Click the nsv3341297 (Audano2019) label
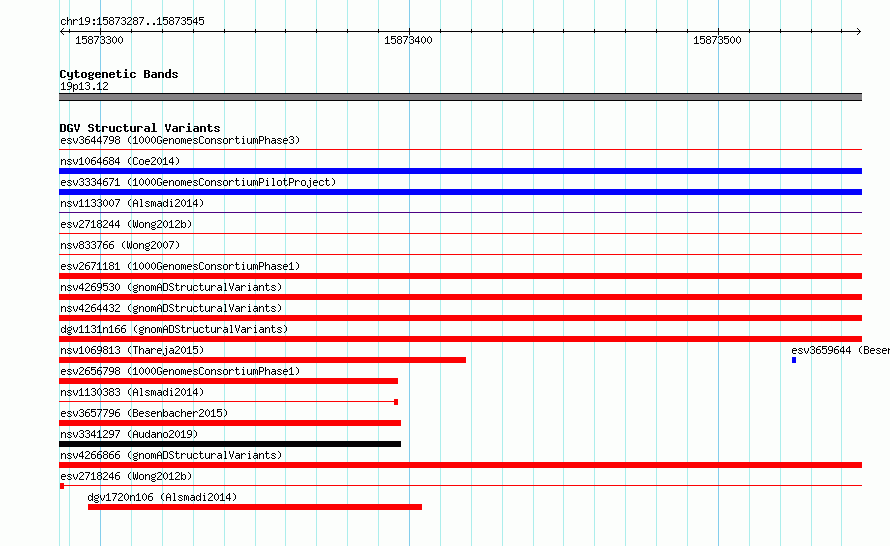890x546 pixels. pos(129,434)
